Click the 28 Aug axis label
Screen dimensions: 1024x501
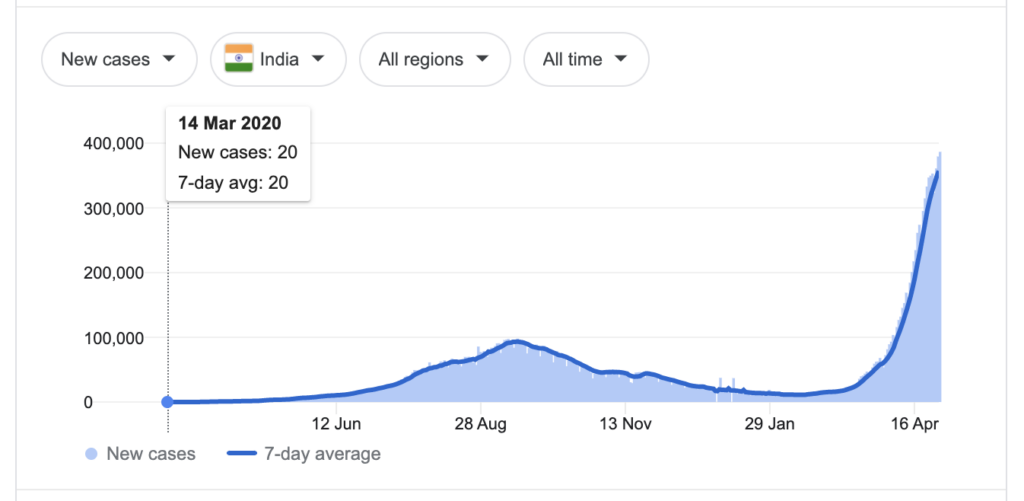(x=480, y=424)
